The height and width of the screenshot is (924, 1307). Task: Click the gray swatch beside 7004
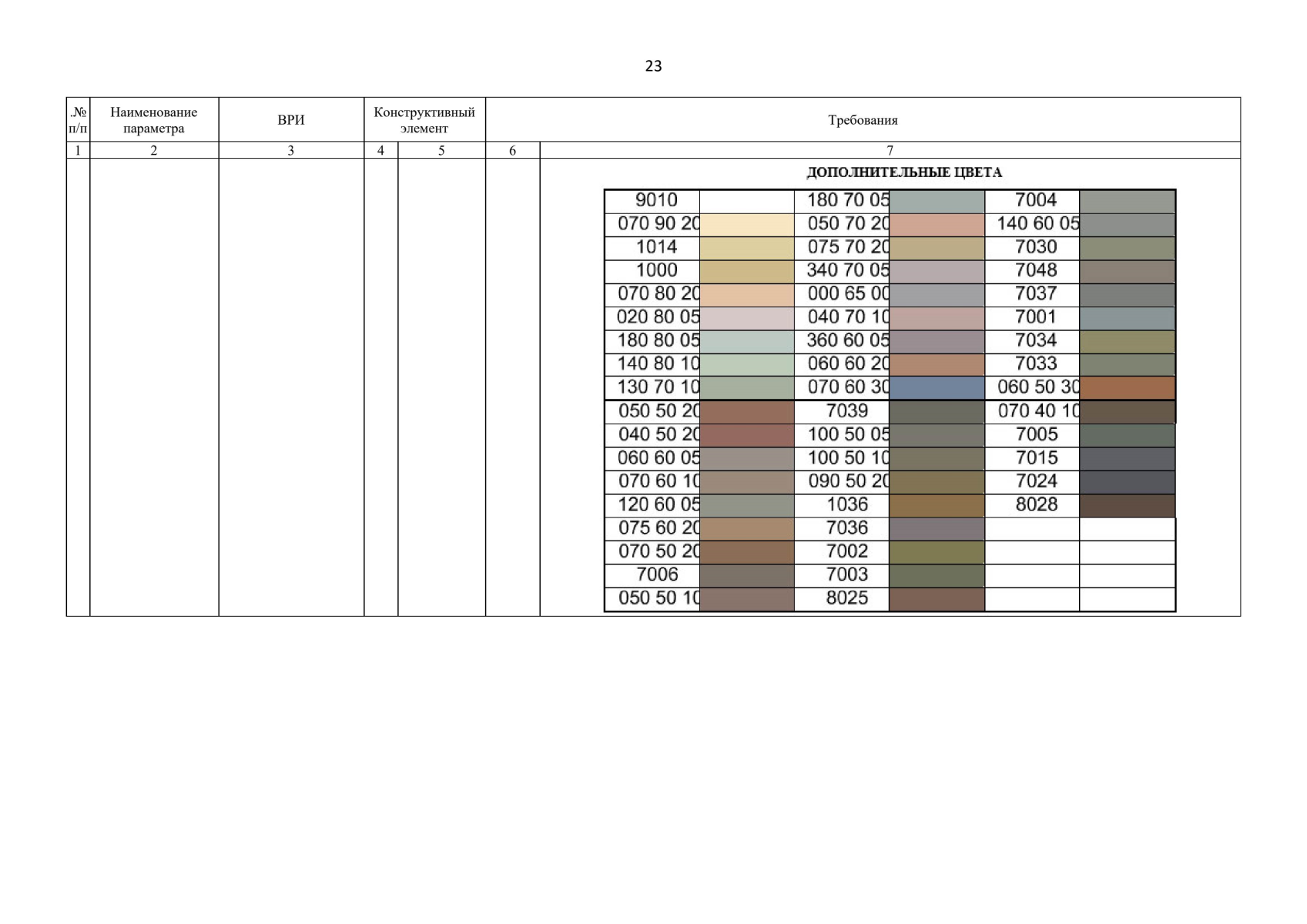(x=1127, y=201)
